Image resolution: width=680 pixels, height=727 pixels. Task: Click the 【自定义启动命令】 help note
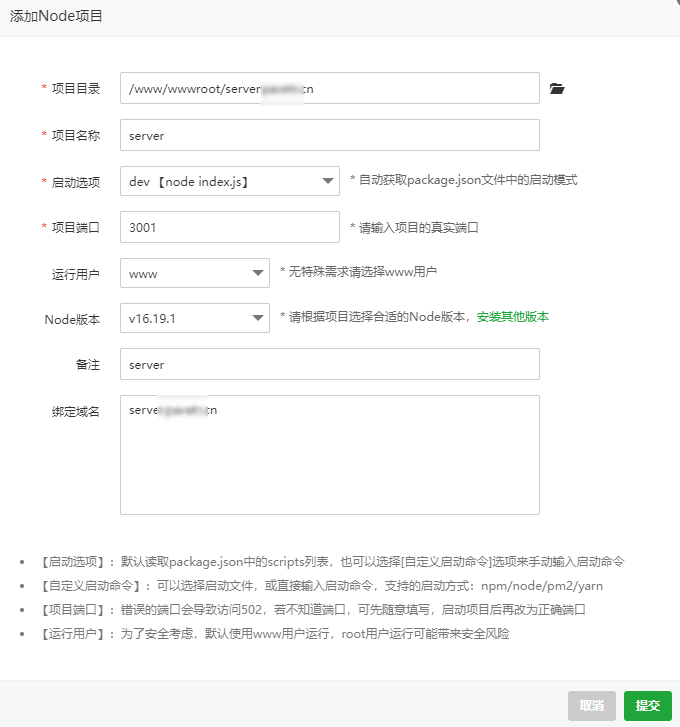click(322, 586)
